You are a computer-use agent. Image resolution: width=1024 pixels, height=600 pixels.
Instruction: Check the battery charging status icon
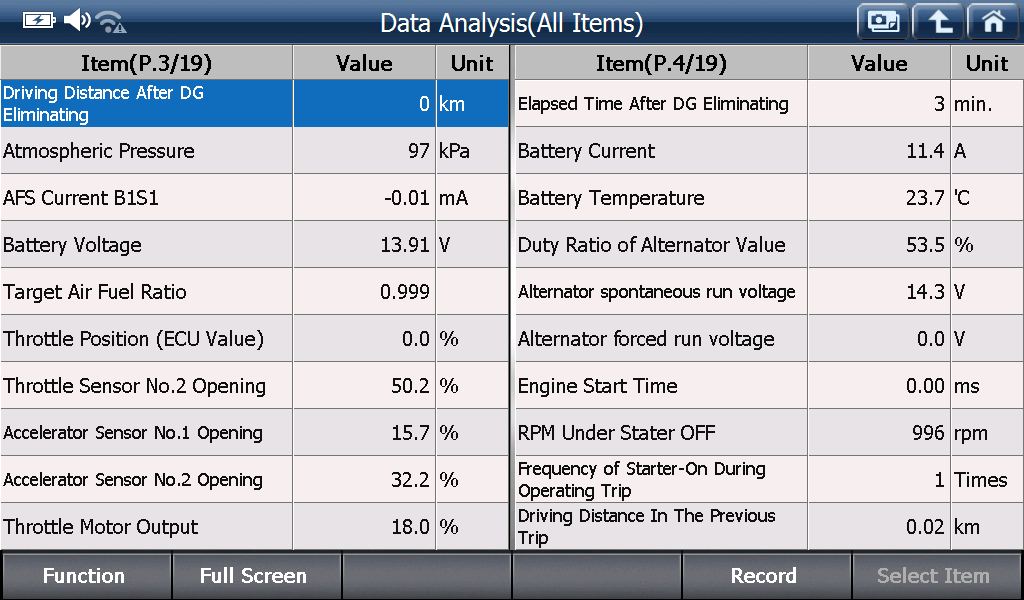[x=39, y=20]
